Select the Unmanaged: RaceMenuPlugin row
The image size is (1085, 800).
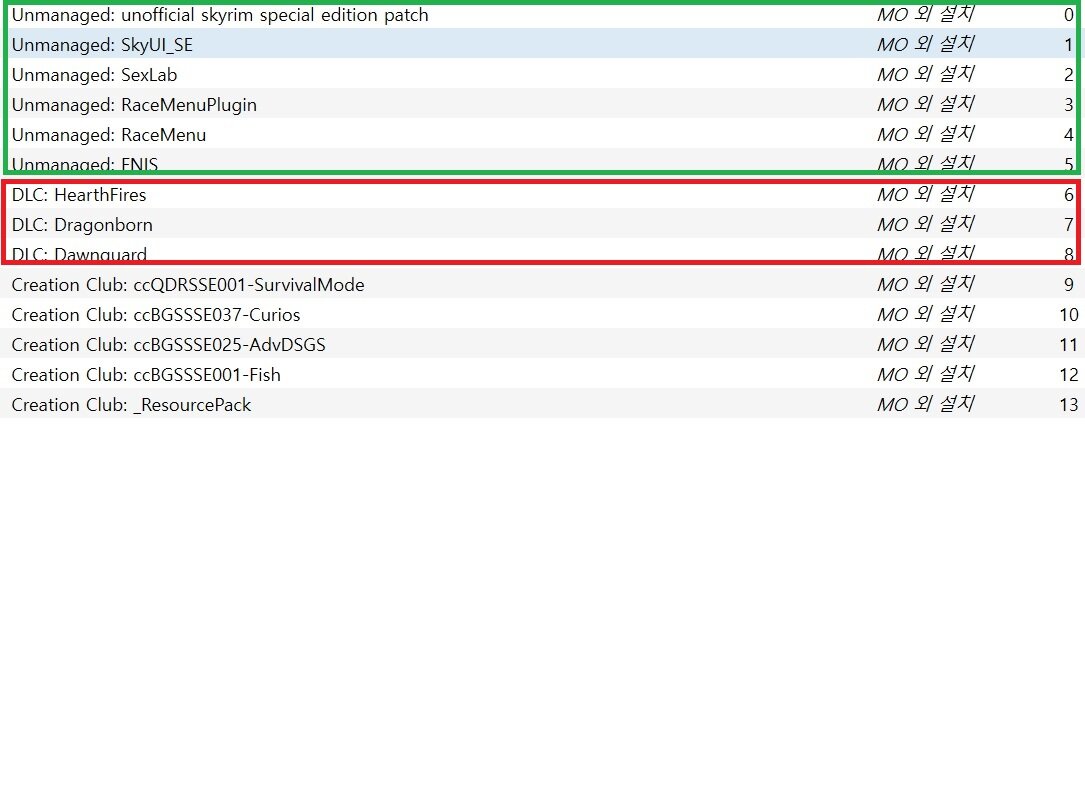click(x=542, y=104)
